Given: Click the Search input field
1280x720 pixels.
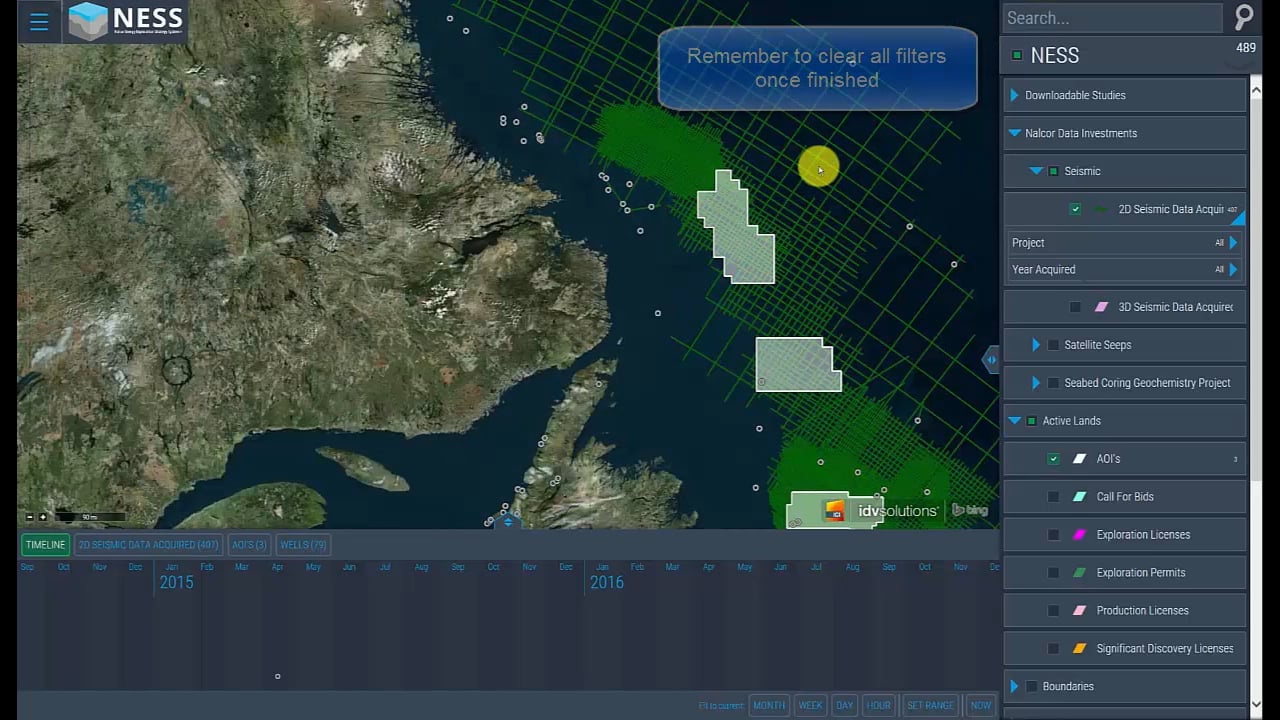Looking at the screenshot, I should click(1112, 18).
